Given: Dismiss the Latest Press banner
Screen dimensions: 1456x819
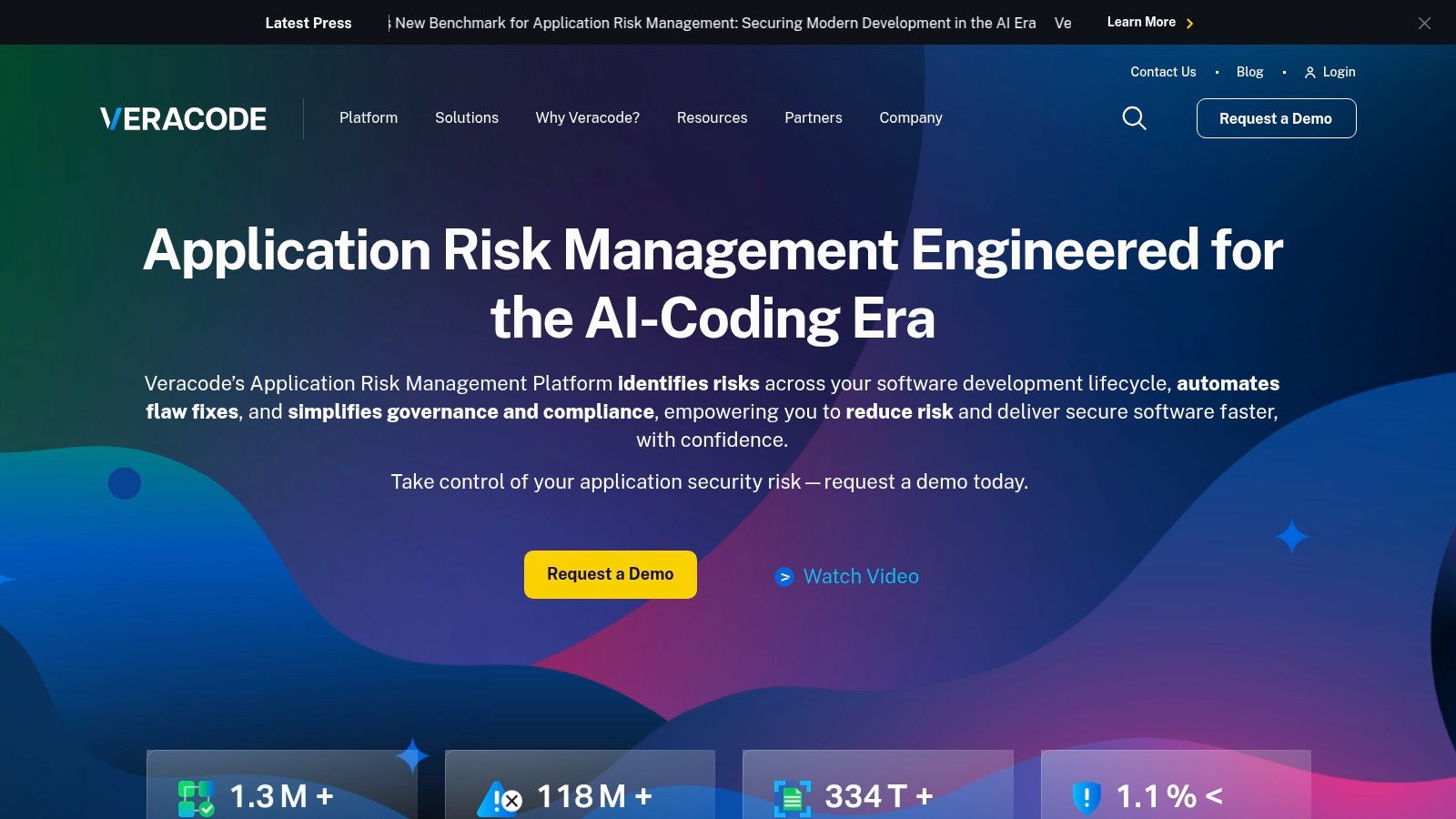Looking at the screenshot, I should pos(1424,23).
